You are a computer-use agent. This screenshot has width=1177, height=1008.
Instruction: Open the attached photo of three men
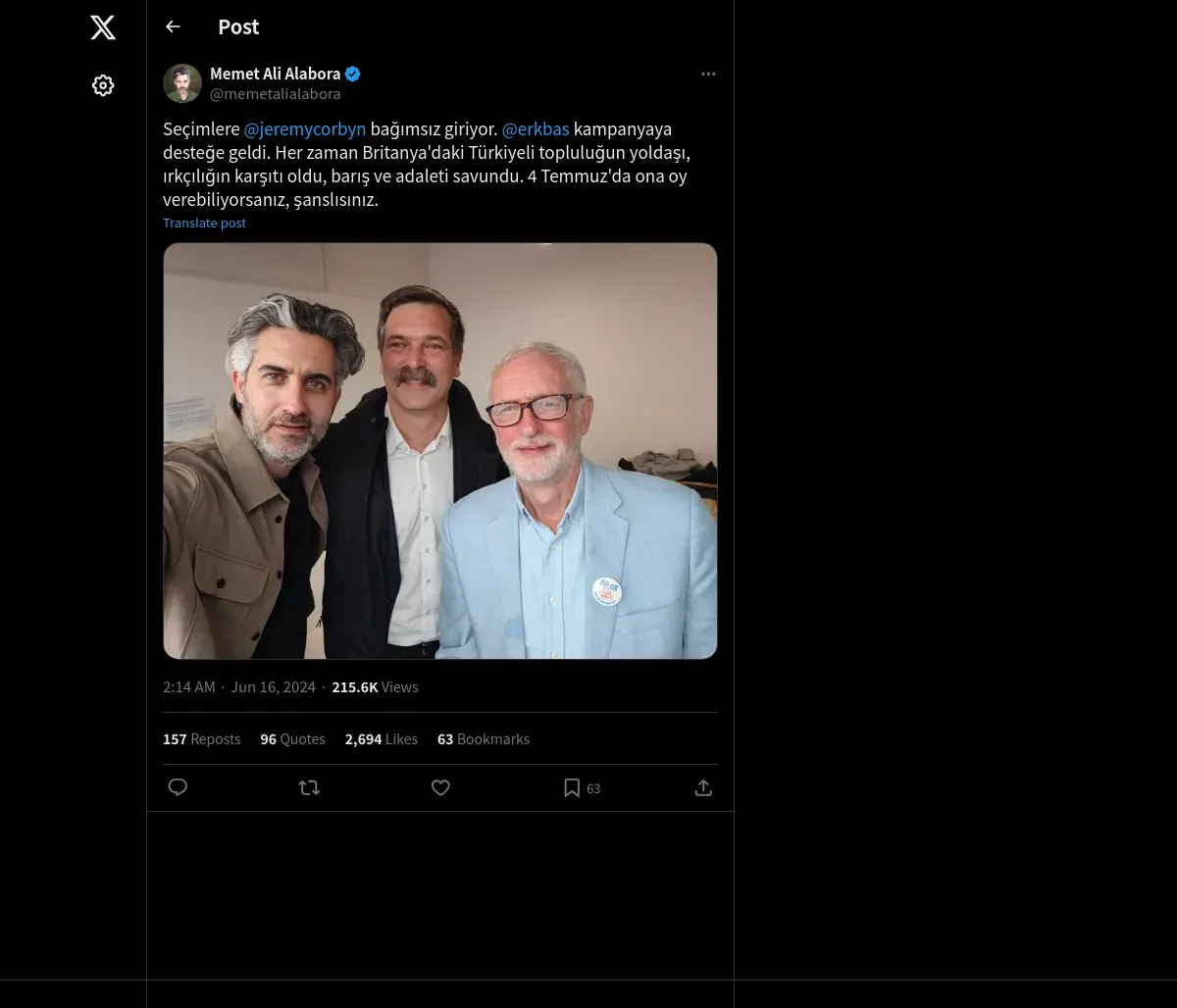pos(440,451)
